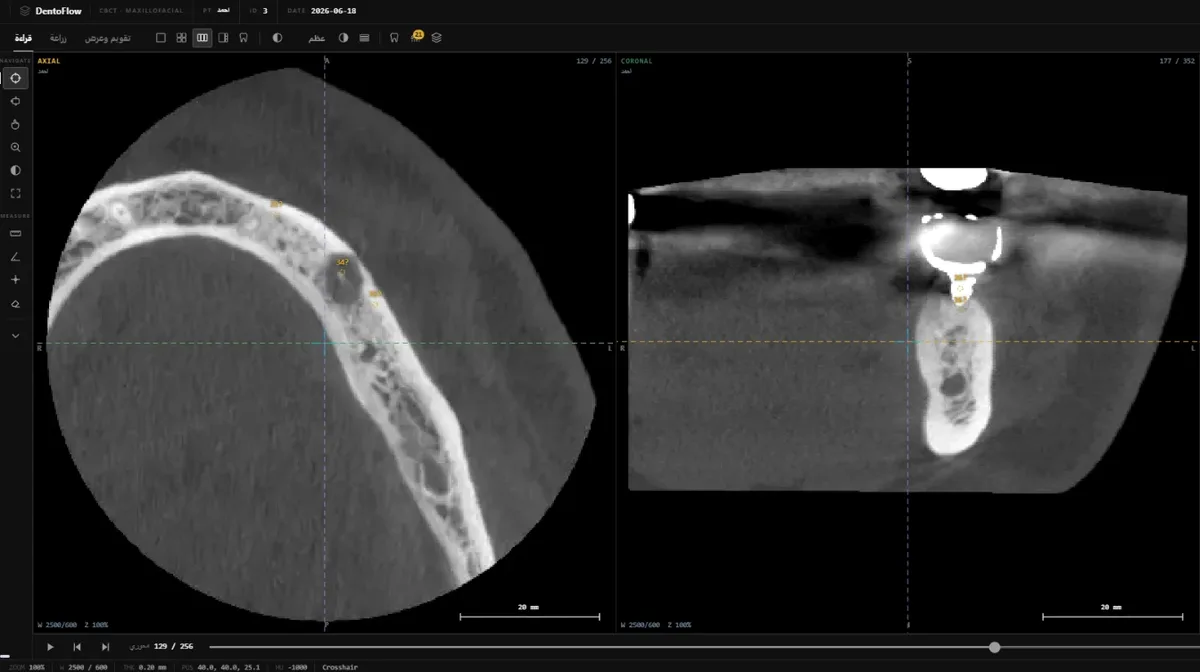
Task: Click the Fit-to-view frame icon
Action: click(x=15, y=193)
